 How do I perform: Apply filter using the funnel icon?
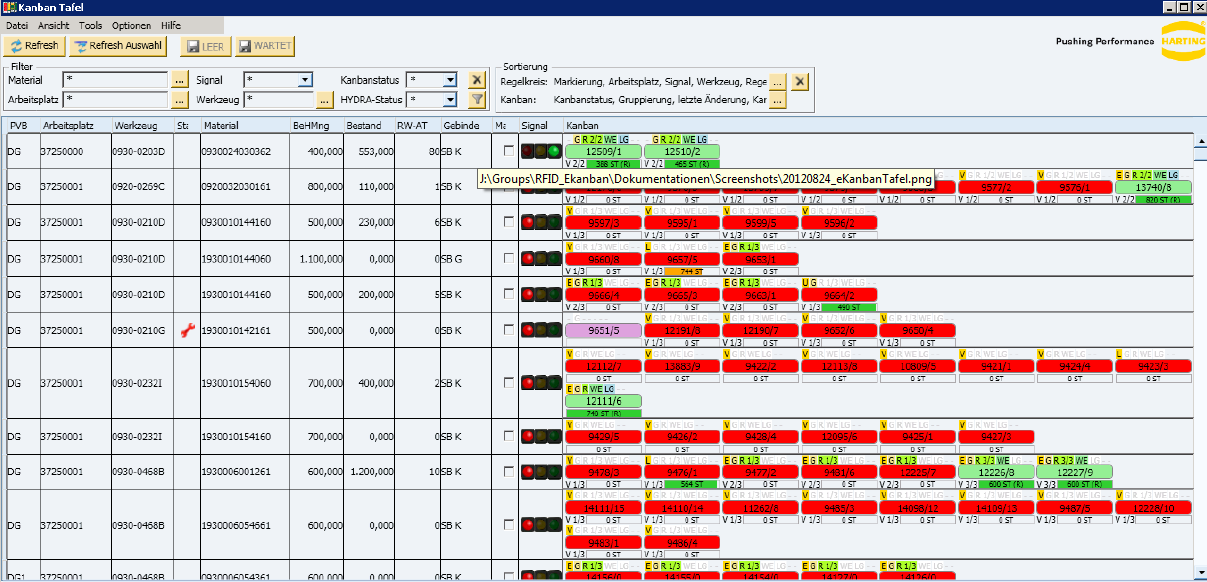click(477, 100)
